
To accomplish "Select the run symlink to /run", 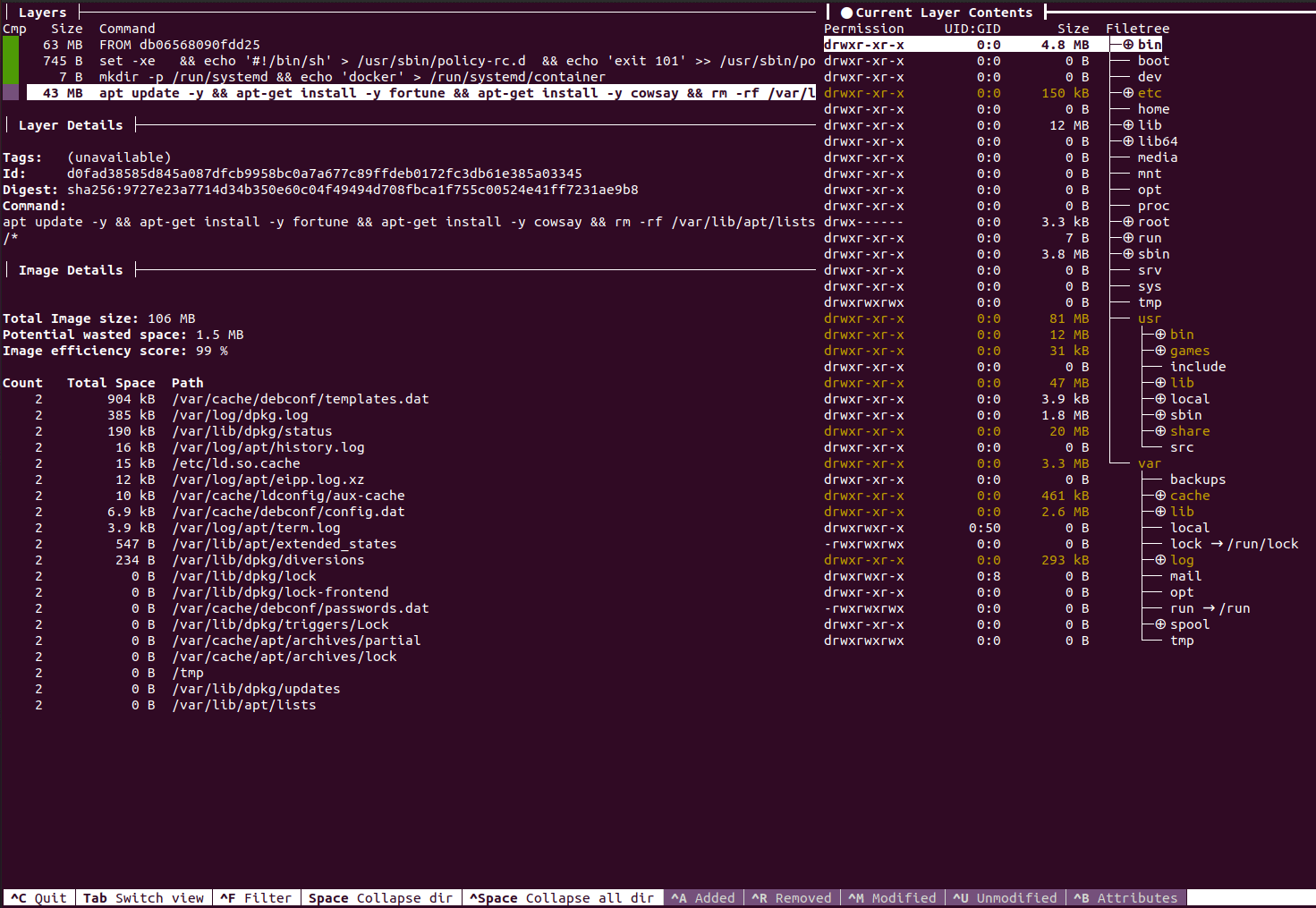I will (1210, 608).
